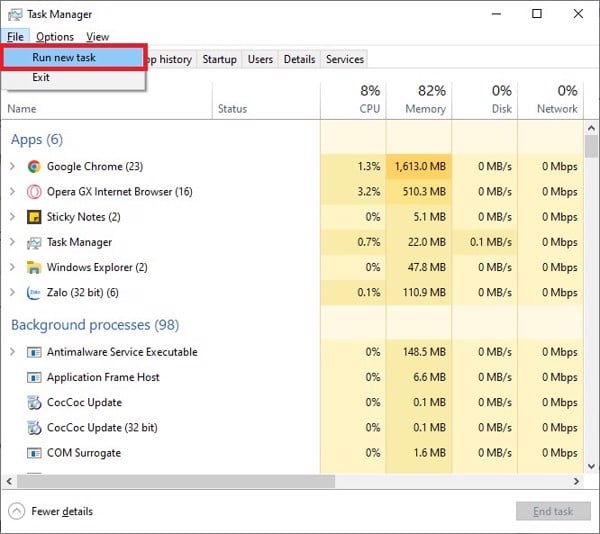Click the Antimalware Service Executable icon

pos(34,352)
